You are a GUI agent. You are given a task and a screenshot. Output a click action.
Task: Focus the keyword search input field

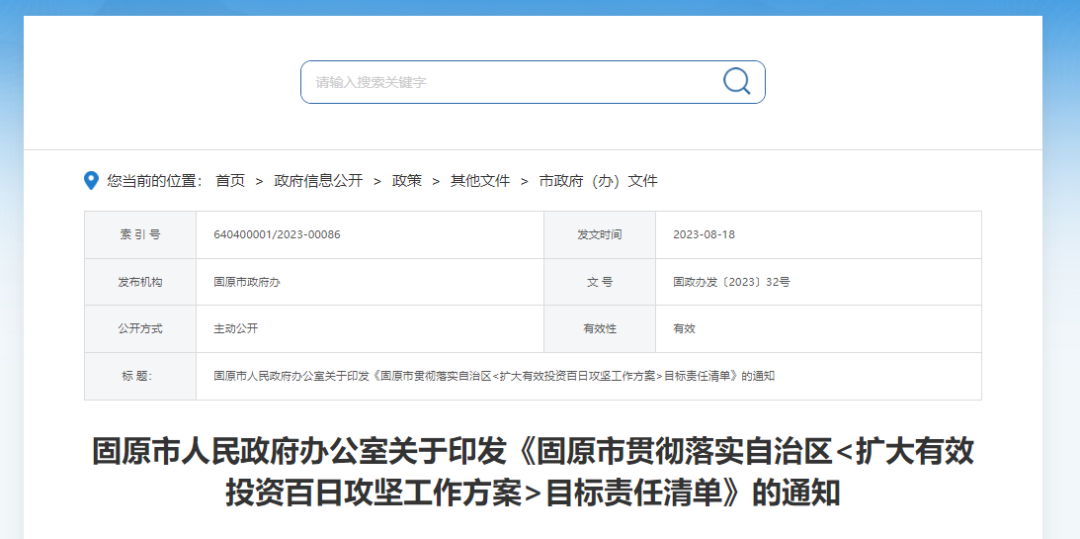point(510,82)
